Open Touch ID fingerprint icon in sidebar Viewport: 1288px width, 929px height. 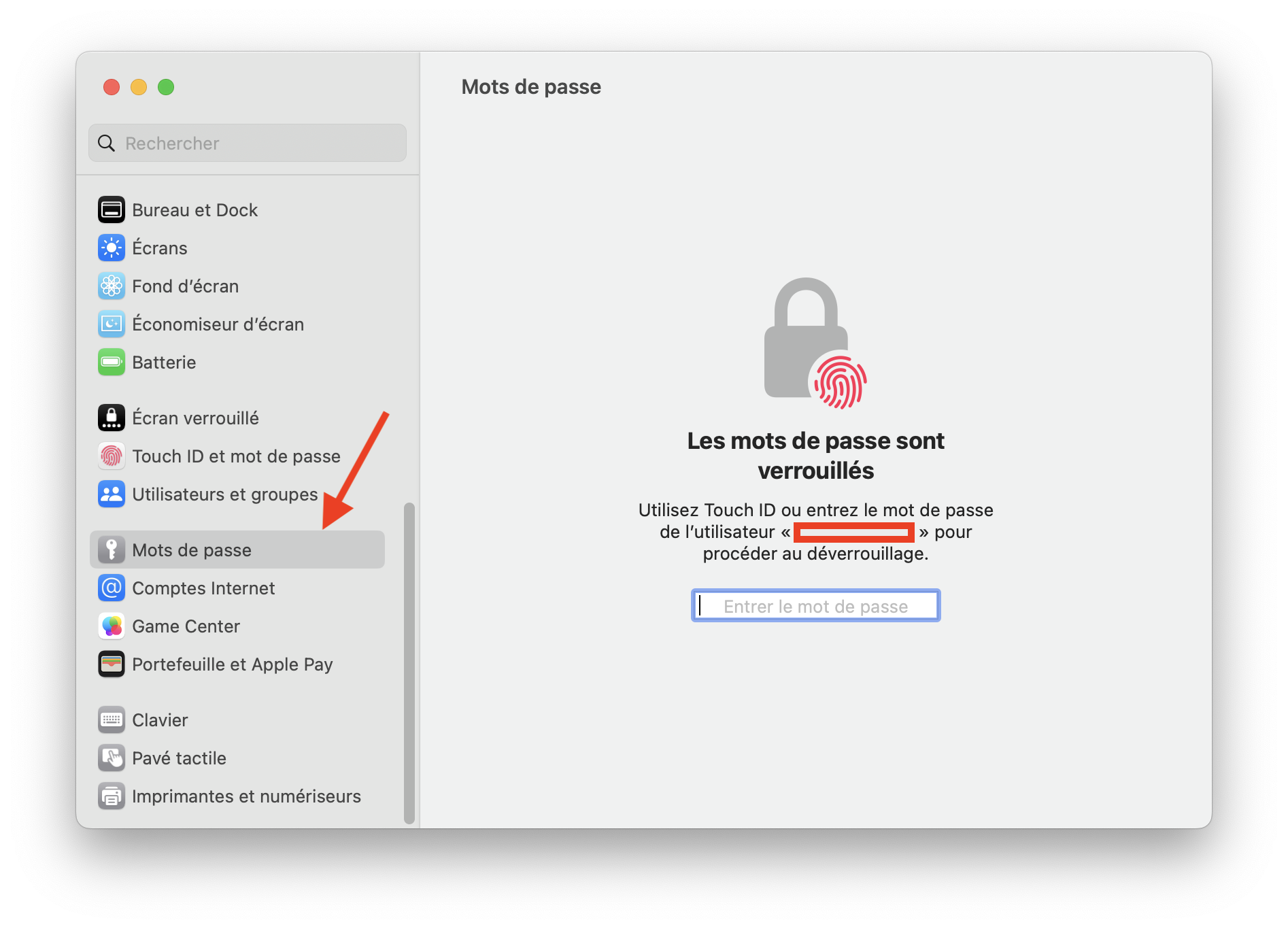[x=112, y=456]
